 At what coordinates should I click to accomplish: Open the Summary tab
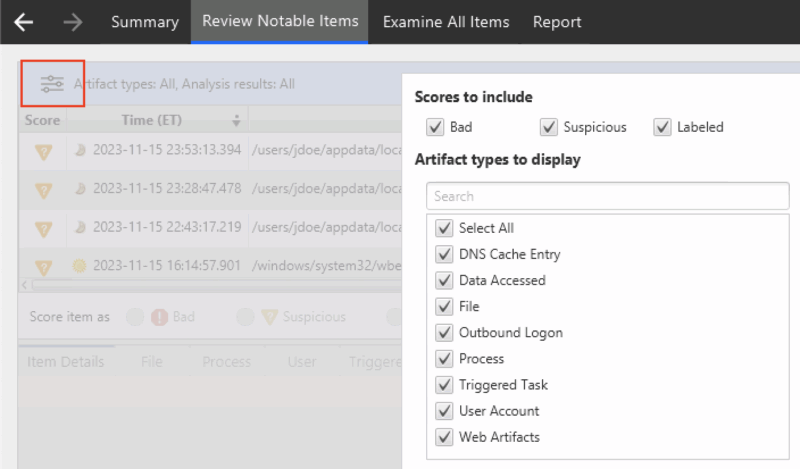click(x=145, y=22)
